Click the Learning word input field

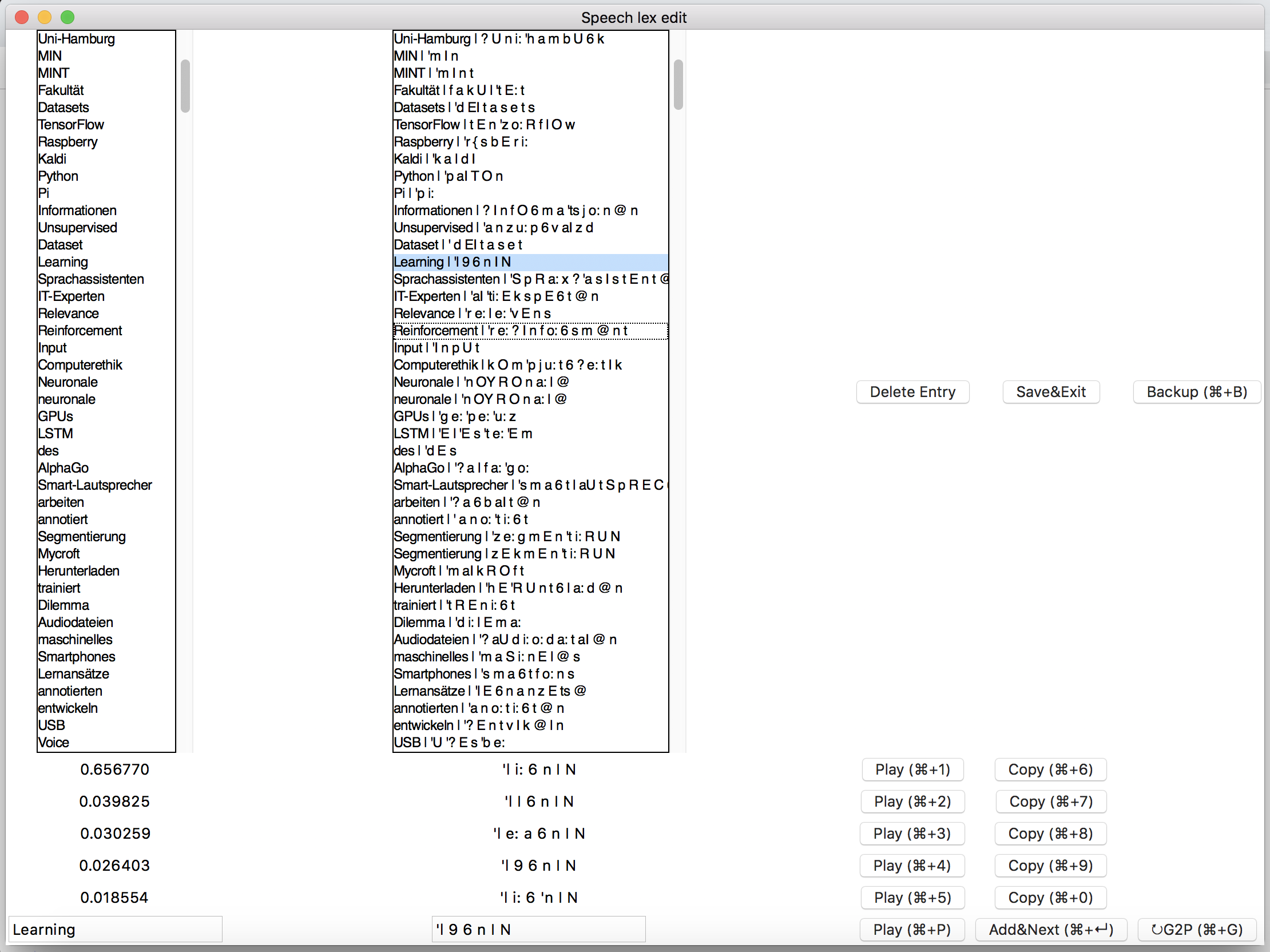point(115,930)
